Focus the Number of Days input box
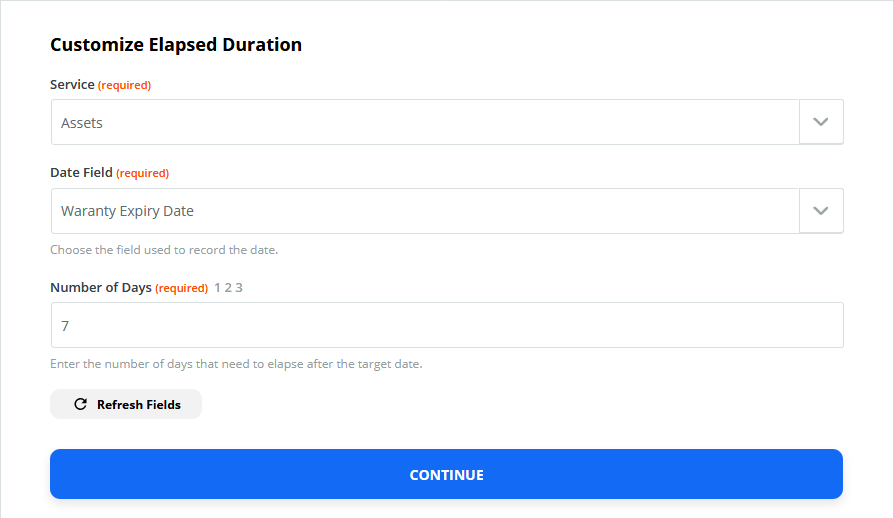 point(447,325)
